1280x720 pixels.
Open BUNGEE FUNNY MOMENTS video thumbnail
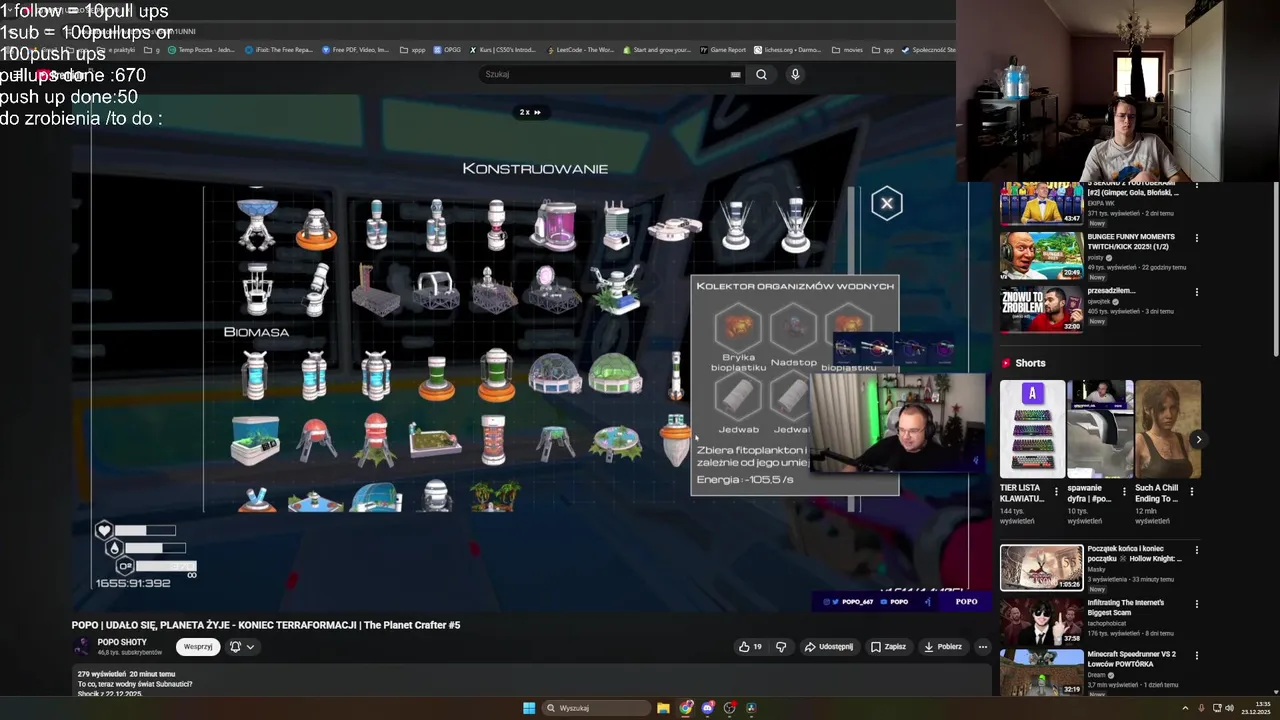click(1041, 257)
